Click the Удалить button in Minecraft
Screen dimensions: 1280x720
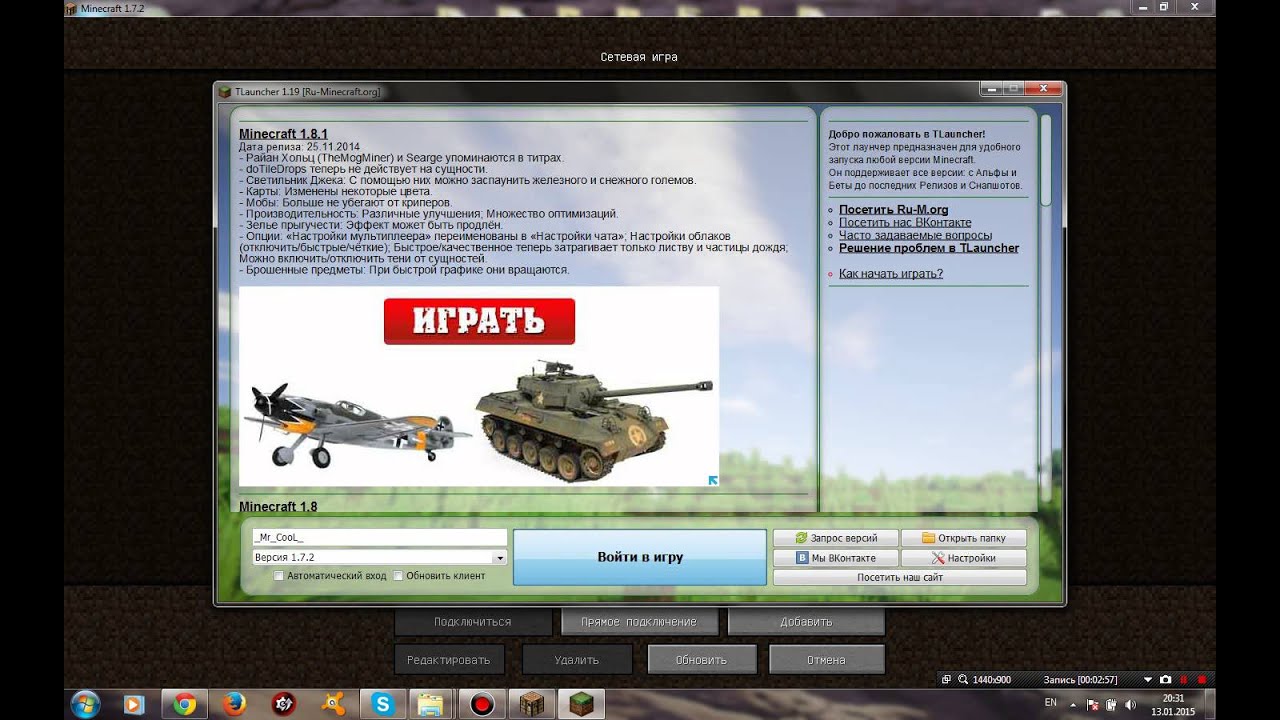pos(577,660)
